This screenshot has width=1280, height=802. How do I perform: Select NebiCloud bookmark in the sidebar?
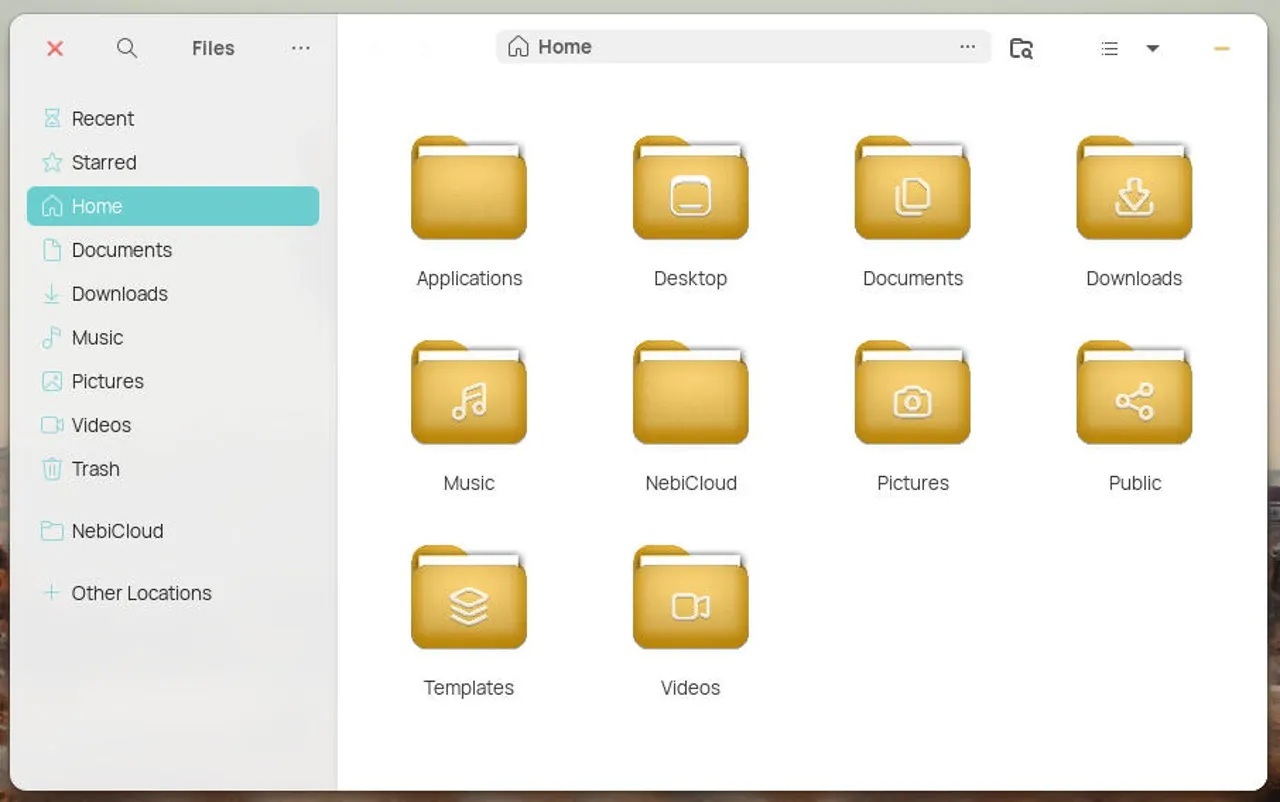(x=117, y=531)
